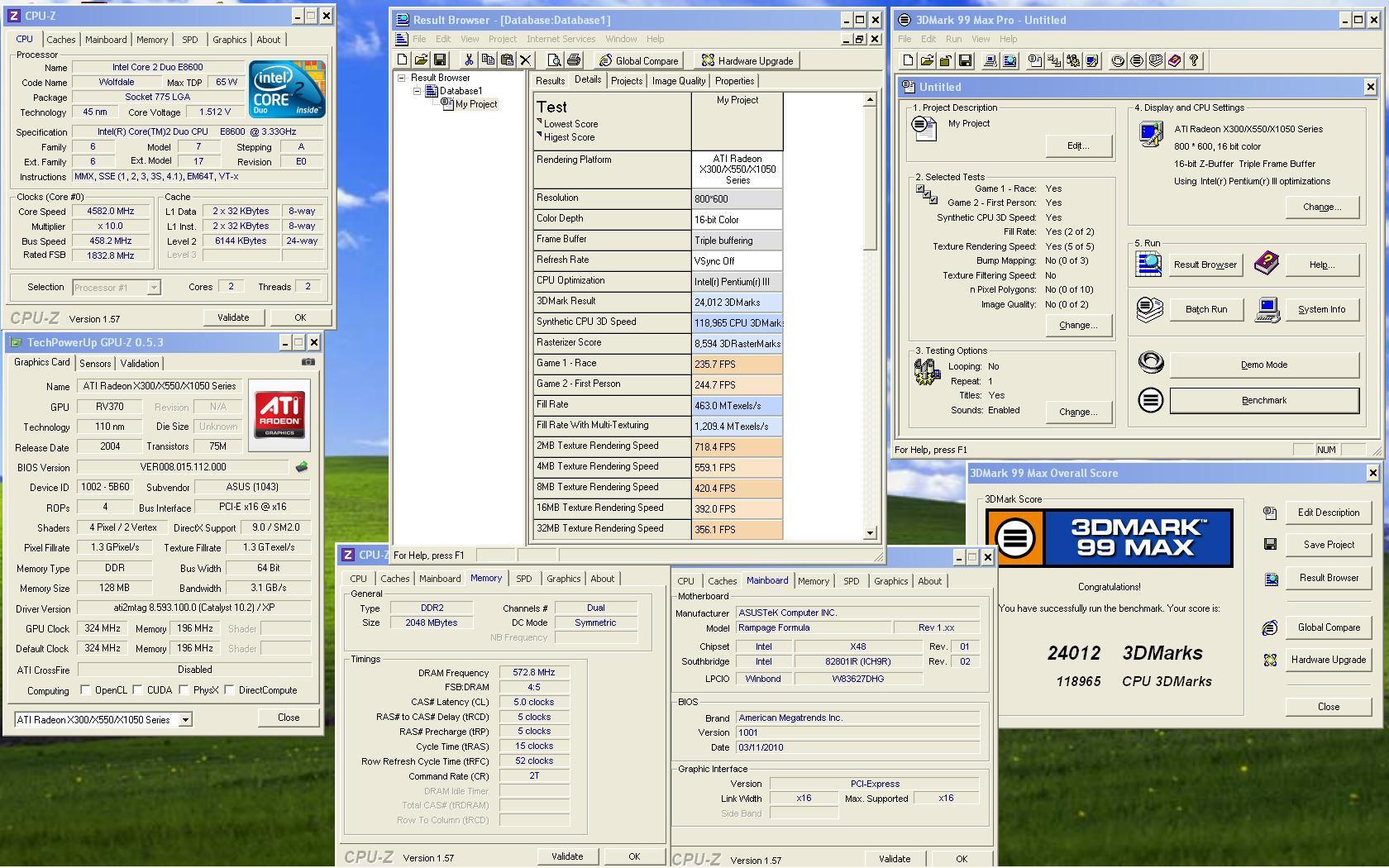Click scroll up arrow in results table
1389x868 pixels.
pos(870,100)
